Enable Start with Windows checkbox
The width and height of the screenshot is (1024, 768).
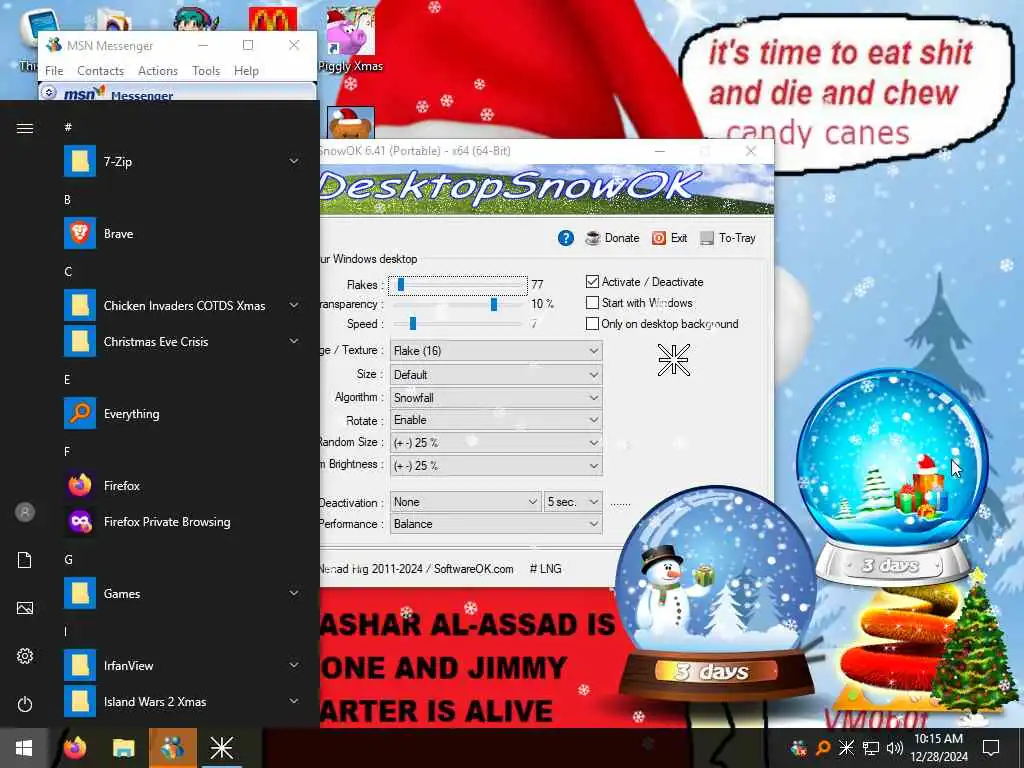pyautogui.click(x=592, y=302)
